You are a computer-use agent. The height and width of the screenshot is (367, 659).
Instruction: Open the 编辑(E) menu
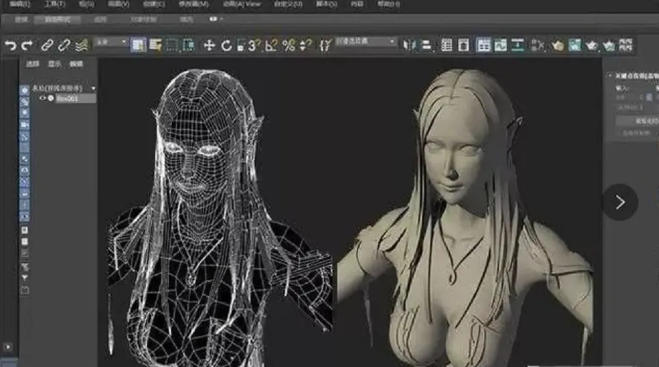click(20, 4)
